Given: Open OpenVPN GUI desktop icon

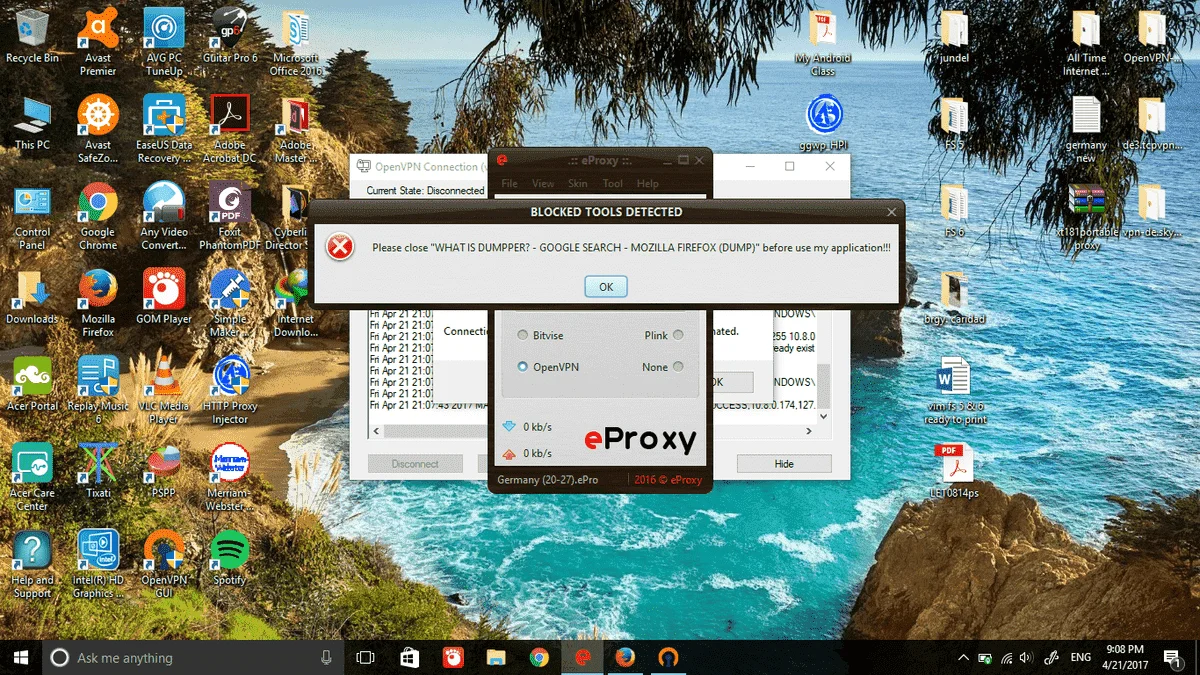Looking at the screenshot, I should pos(164,564).
